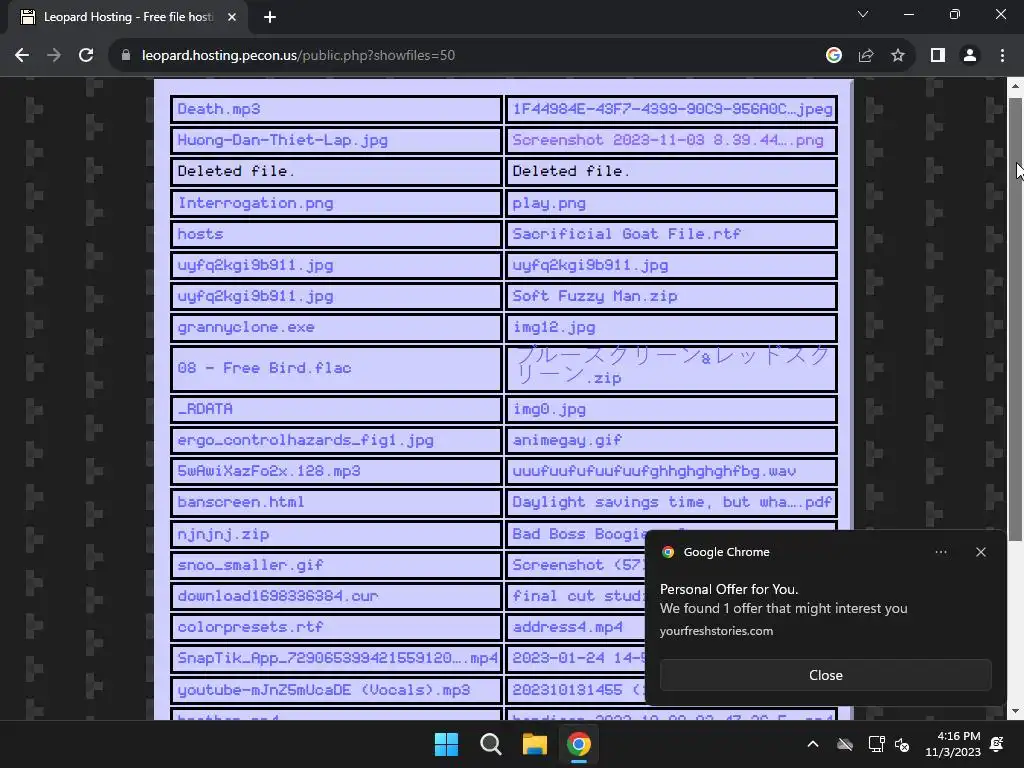Click the address bar URL
The height and width of the screenshot is (768, 1024).
[298, 56]
